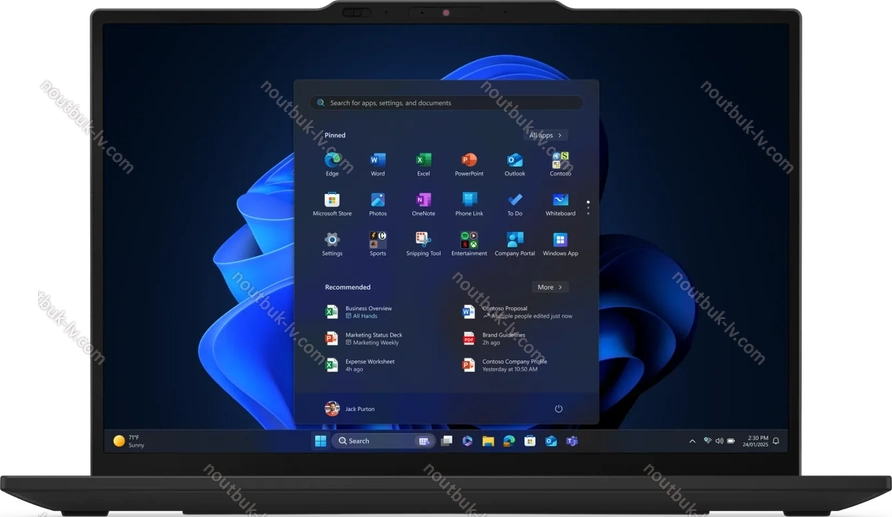Expand Recommended with the More button
Image resolution: width=892 pixels, height=517 pixels.
tap(549, 287)
